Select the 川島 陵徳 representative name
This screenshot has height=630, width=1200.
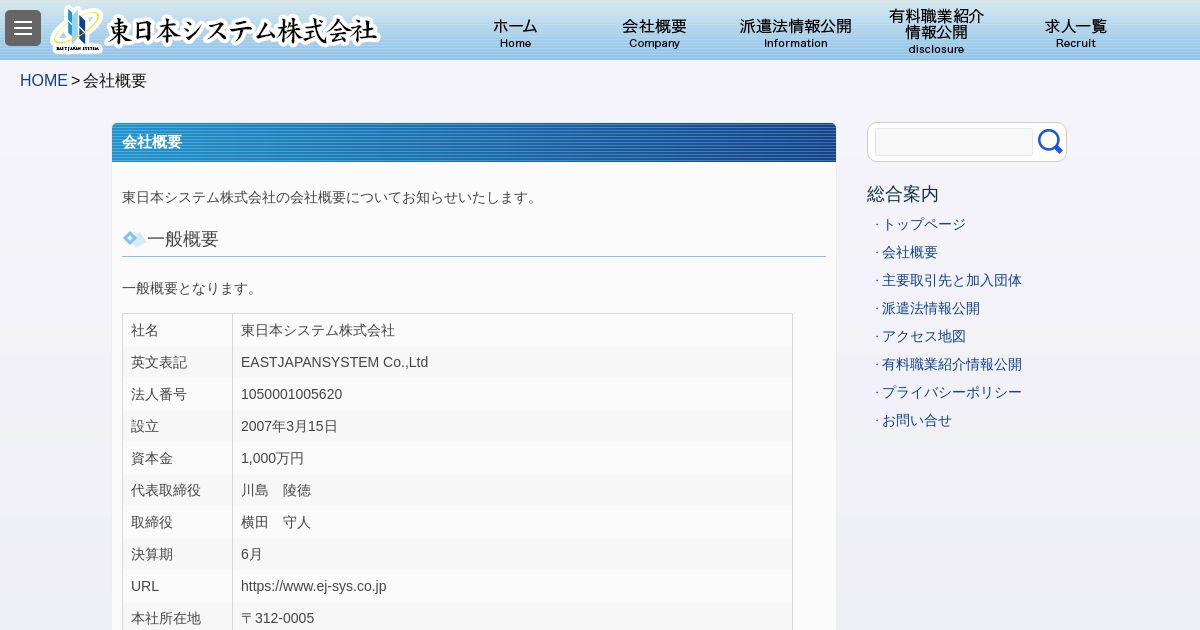click(276, 490)
